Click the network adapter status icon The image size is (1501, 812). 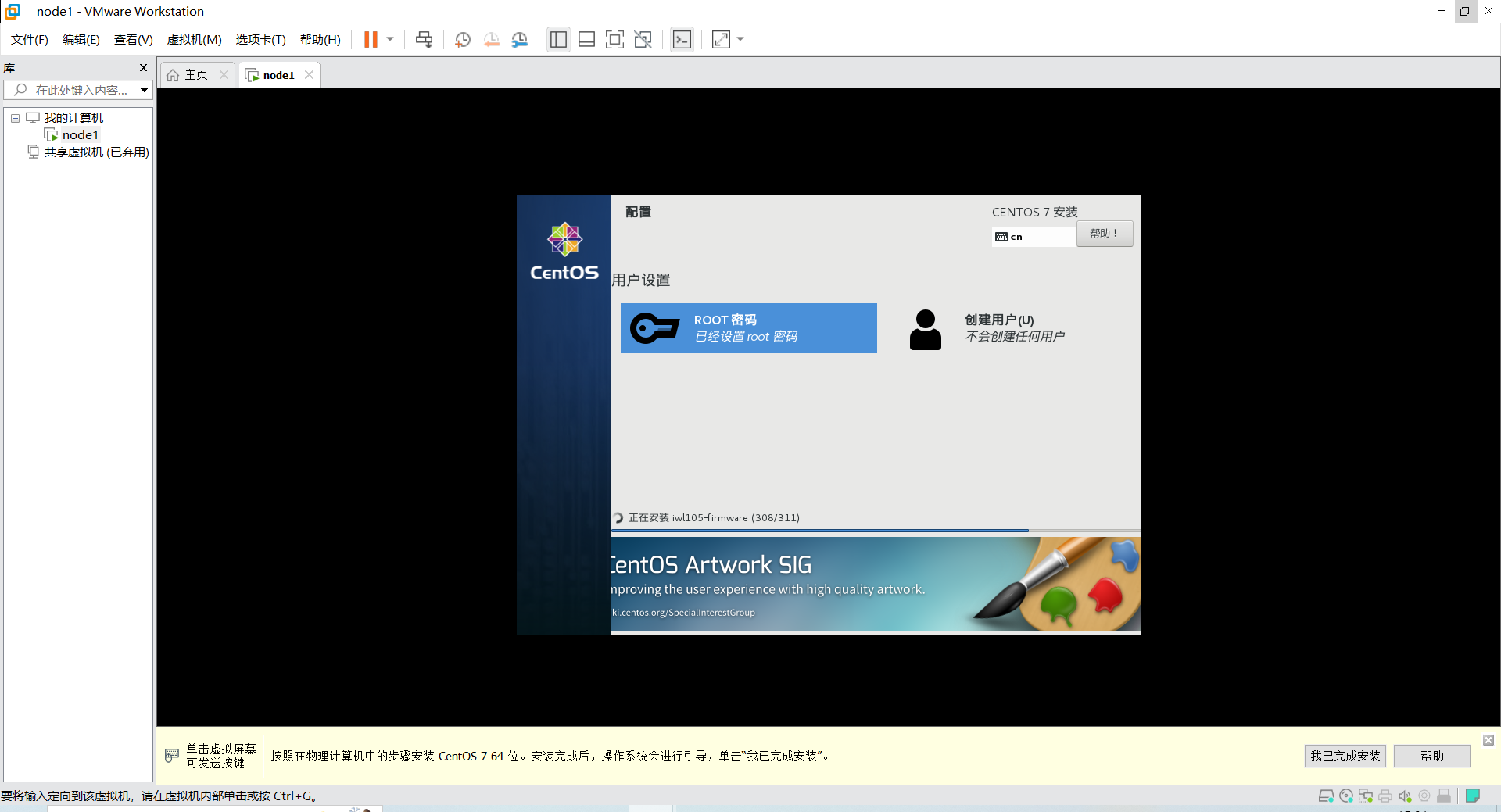coord(1366,796)
